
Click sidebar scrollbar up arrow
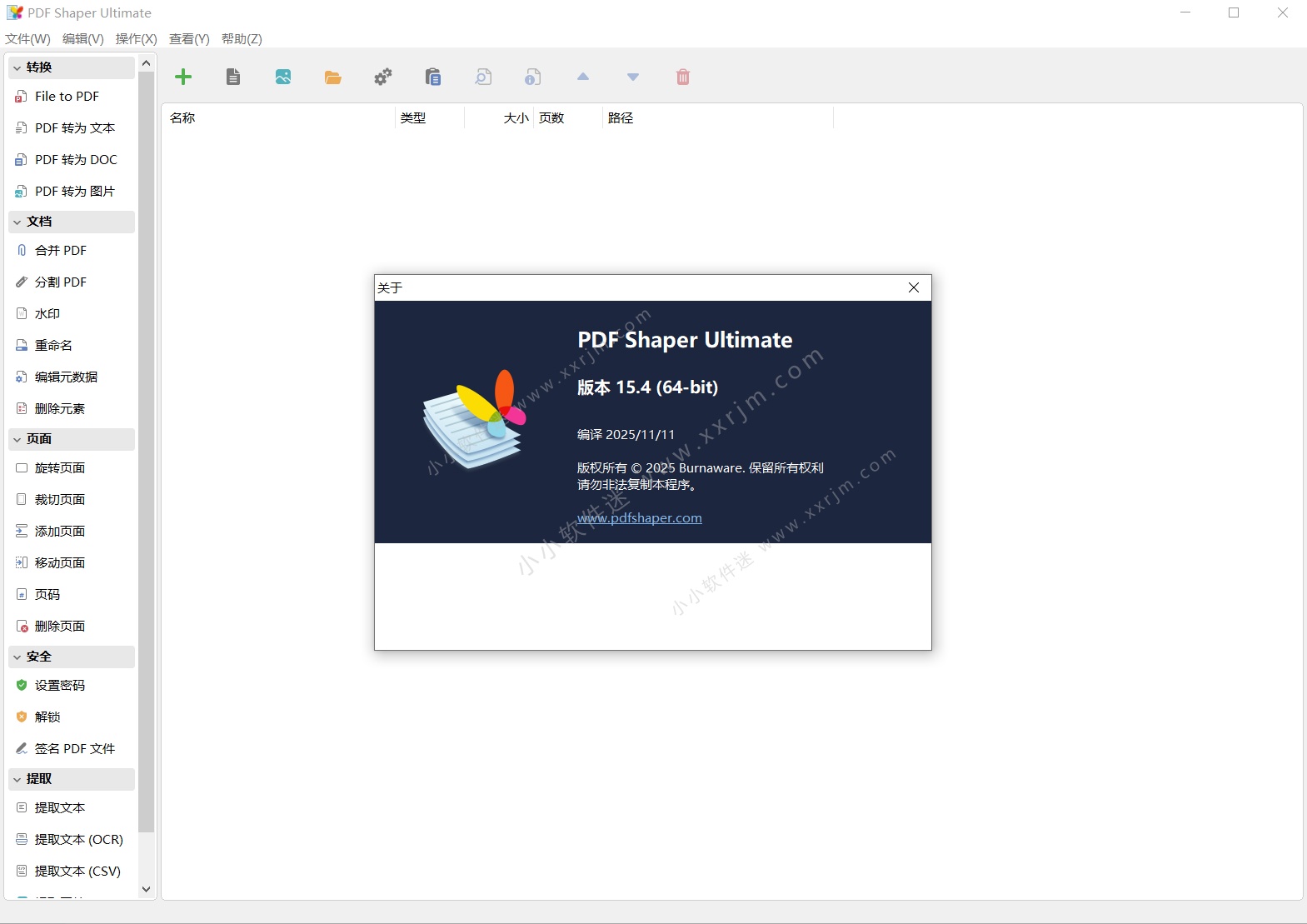(147, 63)
